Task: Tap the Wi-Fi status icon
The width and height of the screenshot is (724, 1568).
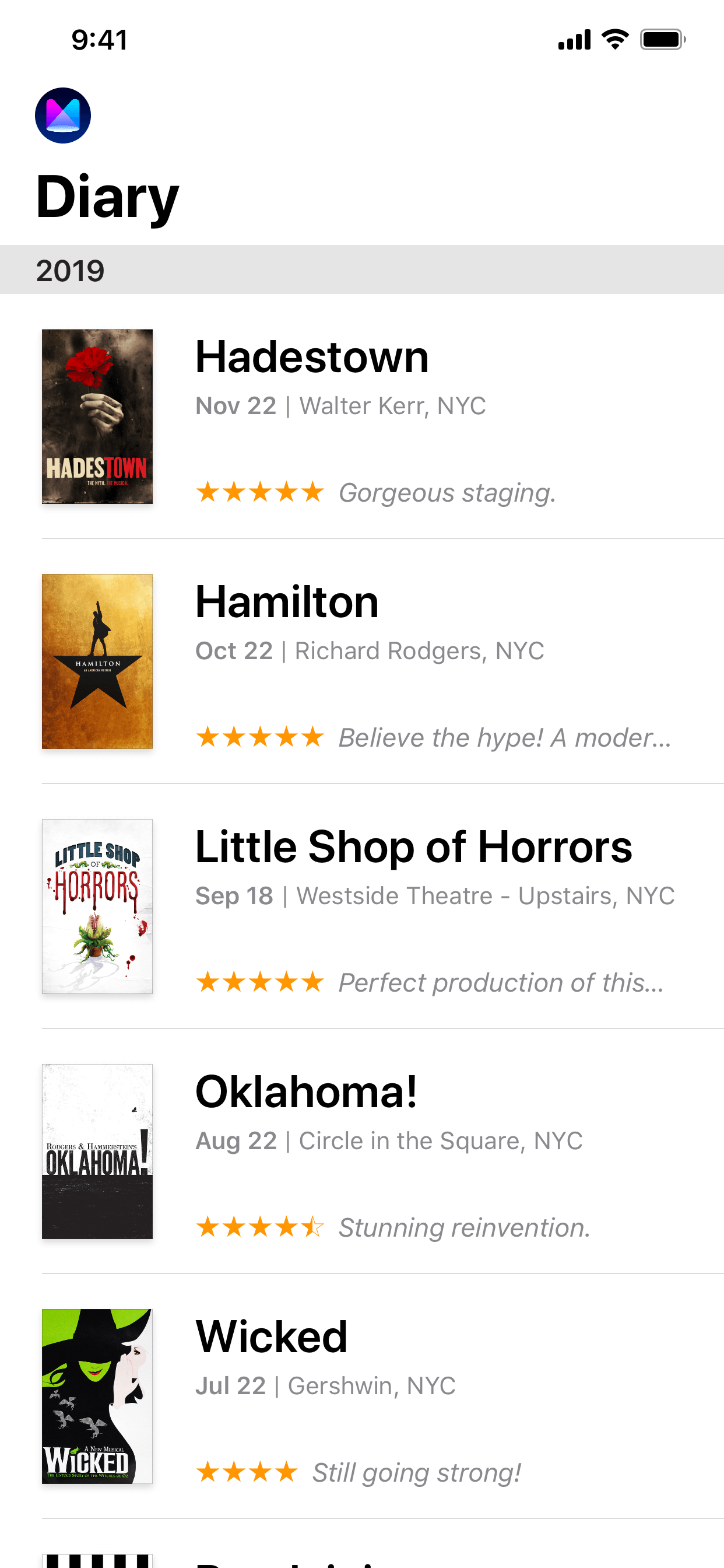Action: tap(614, 40)
